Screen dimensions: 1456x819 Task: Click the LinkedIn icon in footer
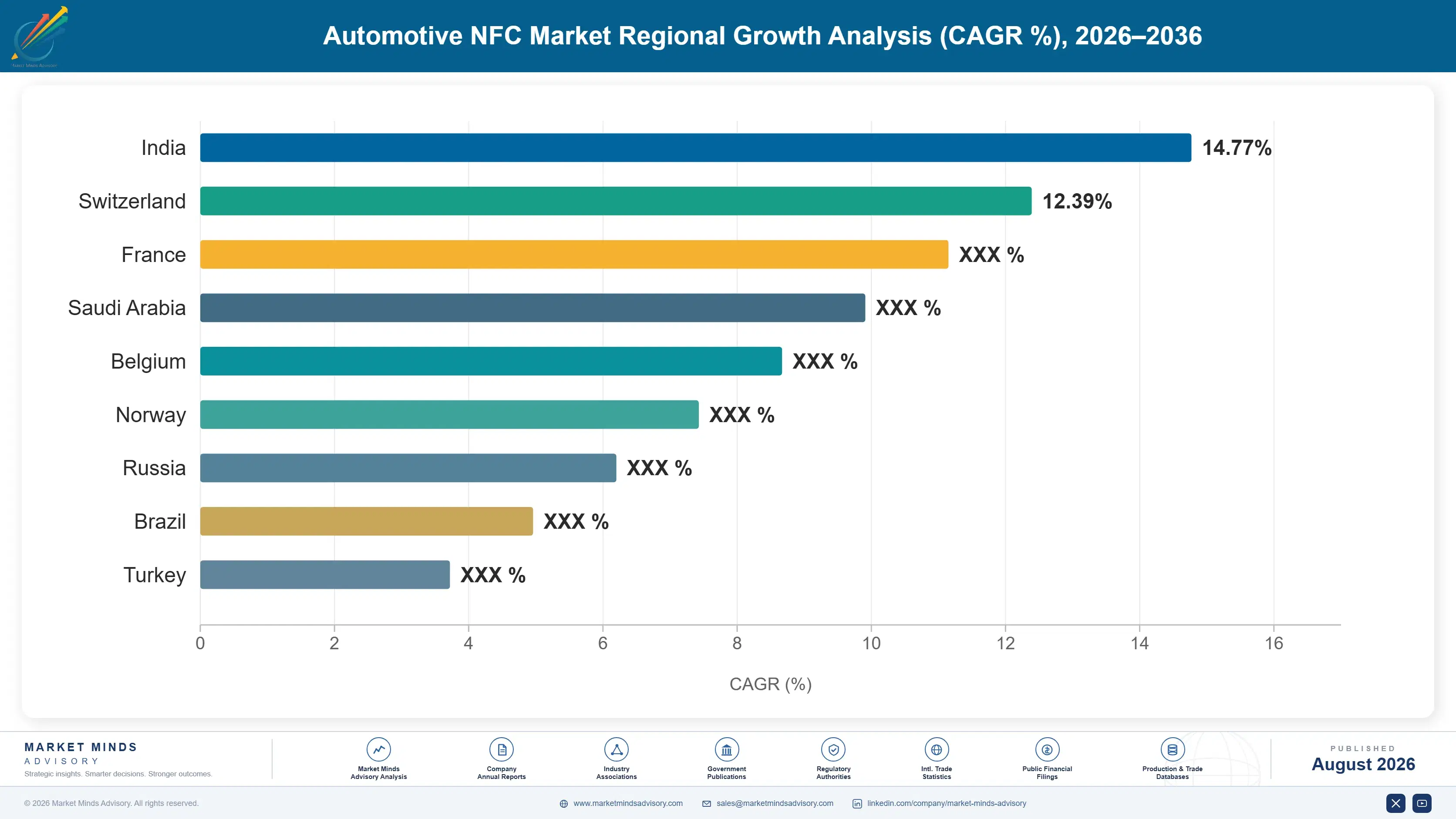[x=857, y=804]
